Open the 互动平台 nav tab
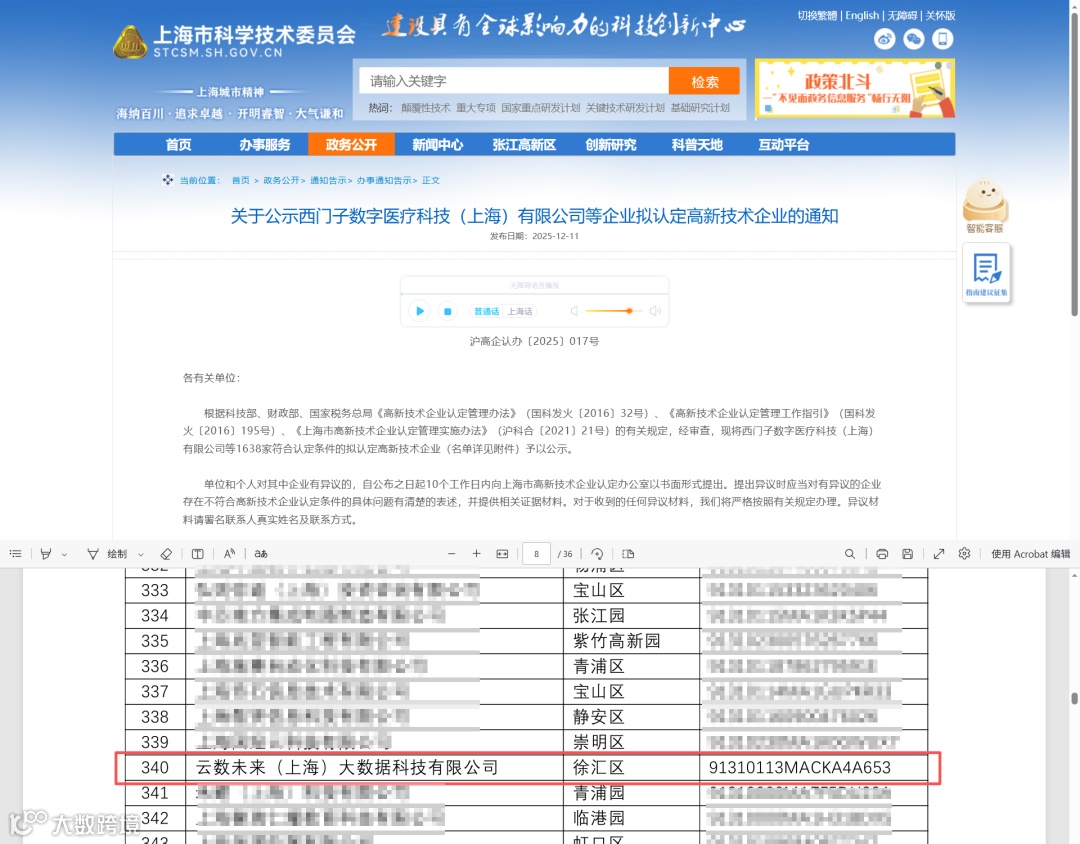This screenshot has width=1080, height=844. 784,145
